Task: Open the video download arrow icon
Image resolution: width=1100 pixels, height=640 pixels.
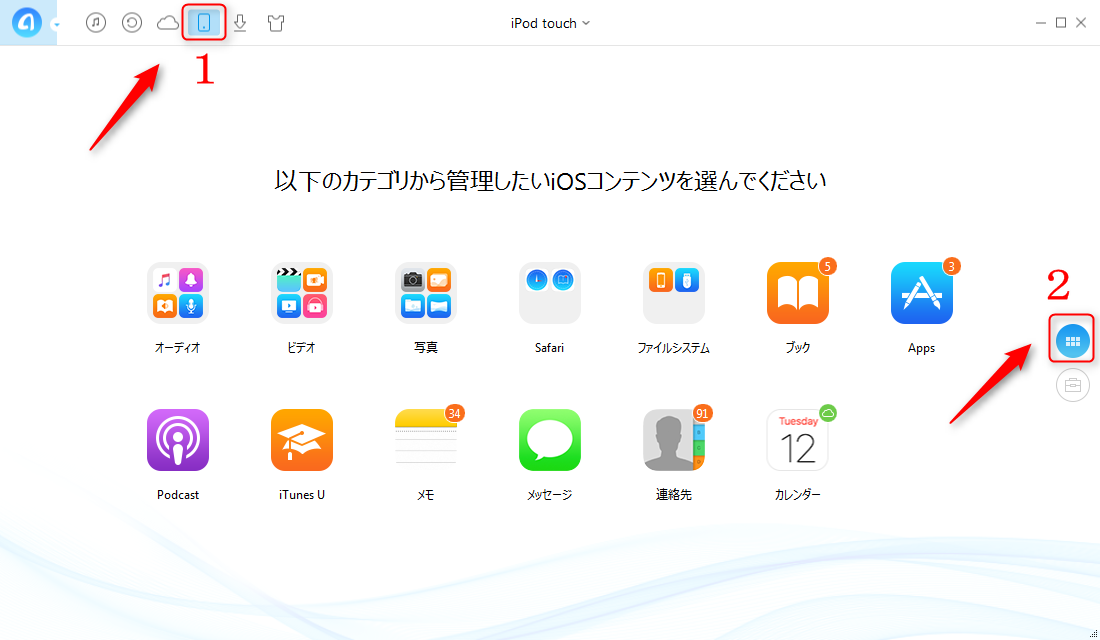Action: pyautogui.click(x=240, y=23)
